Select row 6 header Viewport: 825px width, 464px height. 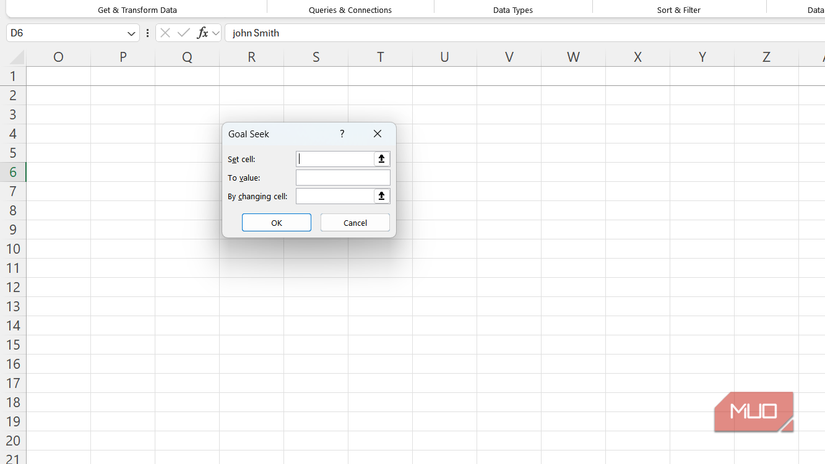pyautogui.click(x=13, y=172)
